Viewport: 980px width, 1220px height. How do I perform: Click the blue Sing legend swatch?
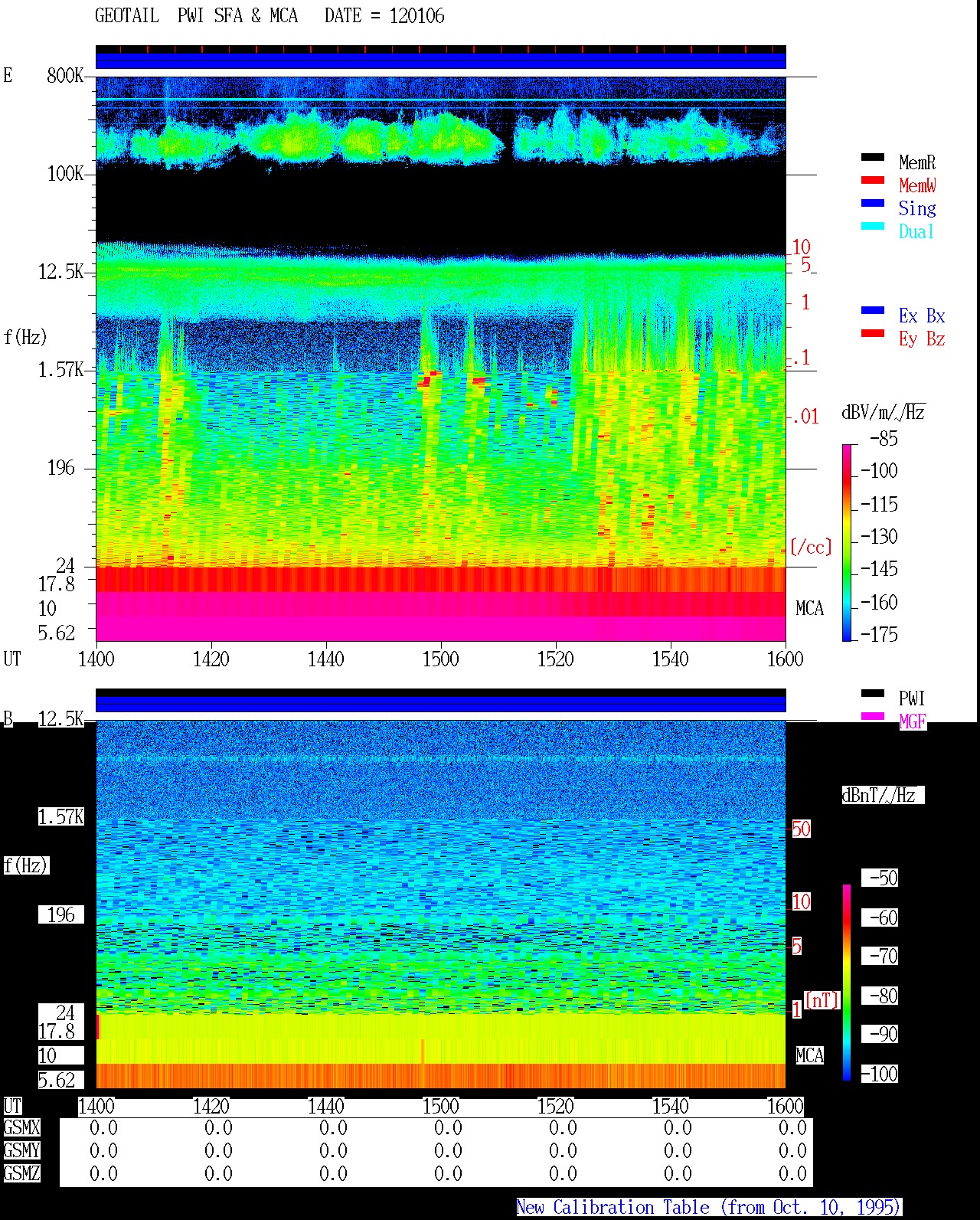point(873,203)
